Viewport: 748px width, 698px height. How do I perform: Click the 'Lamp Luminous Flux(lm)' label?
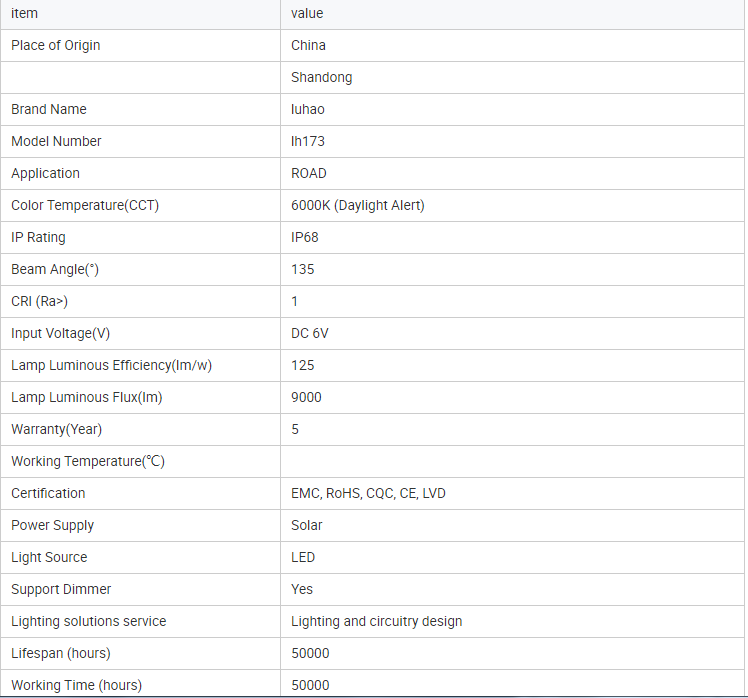(x=86, y=397)
